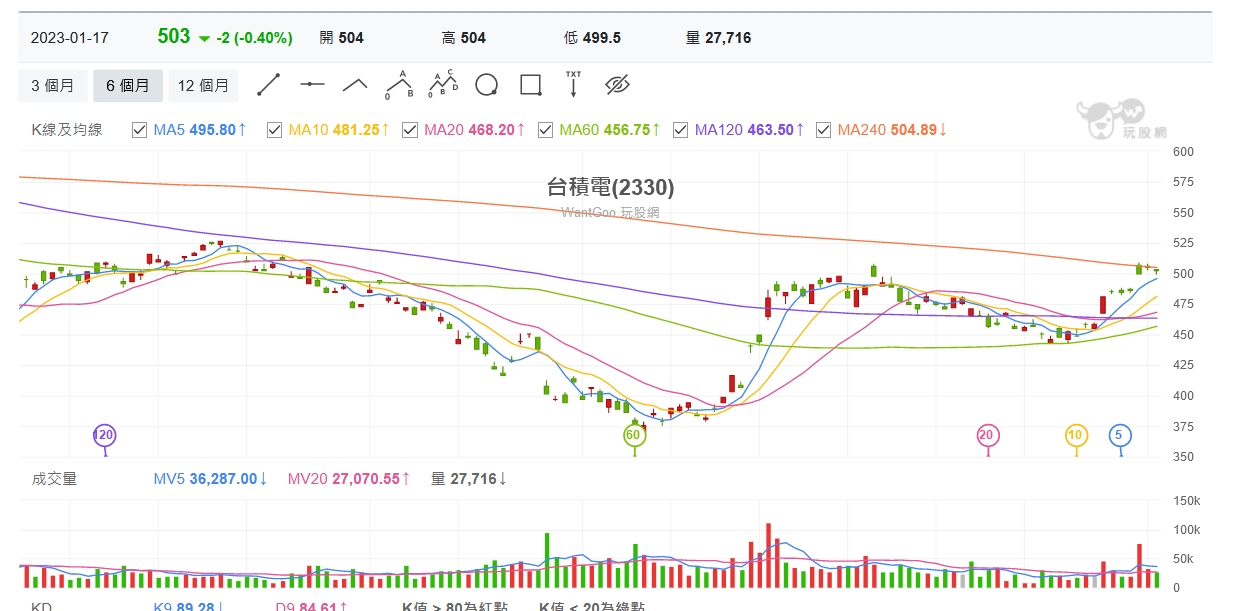Click the 150k volume axis label

point(1187,500)
